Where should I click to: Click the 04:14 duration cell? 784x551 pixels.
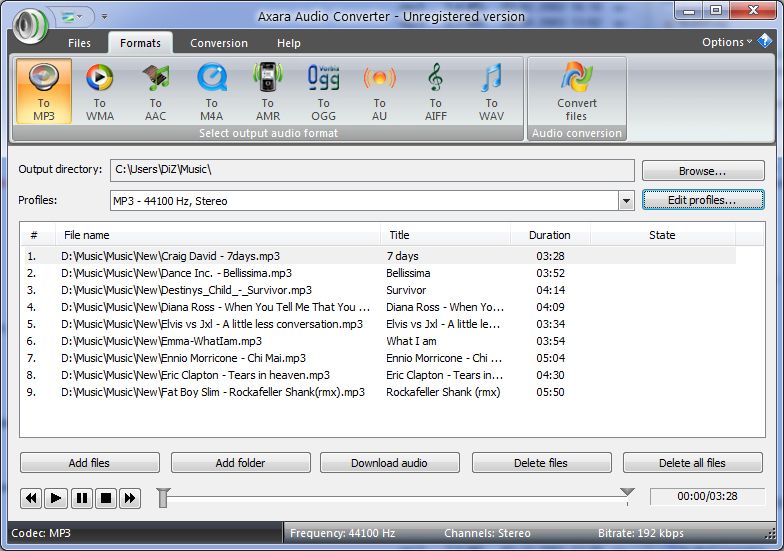(550, 290)
